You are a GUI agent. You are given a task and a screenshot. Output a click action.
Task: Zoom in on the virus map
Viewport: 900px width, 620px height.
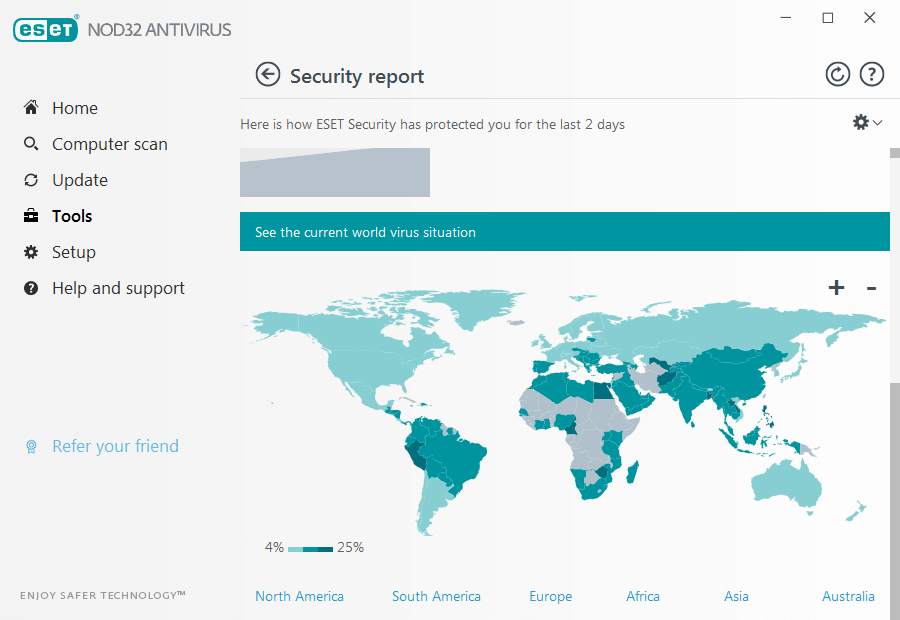(x=835, y=287)
